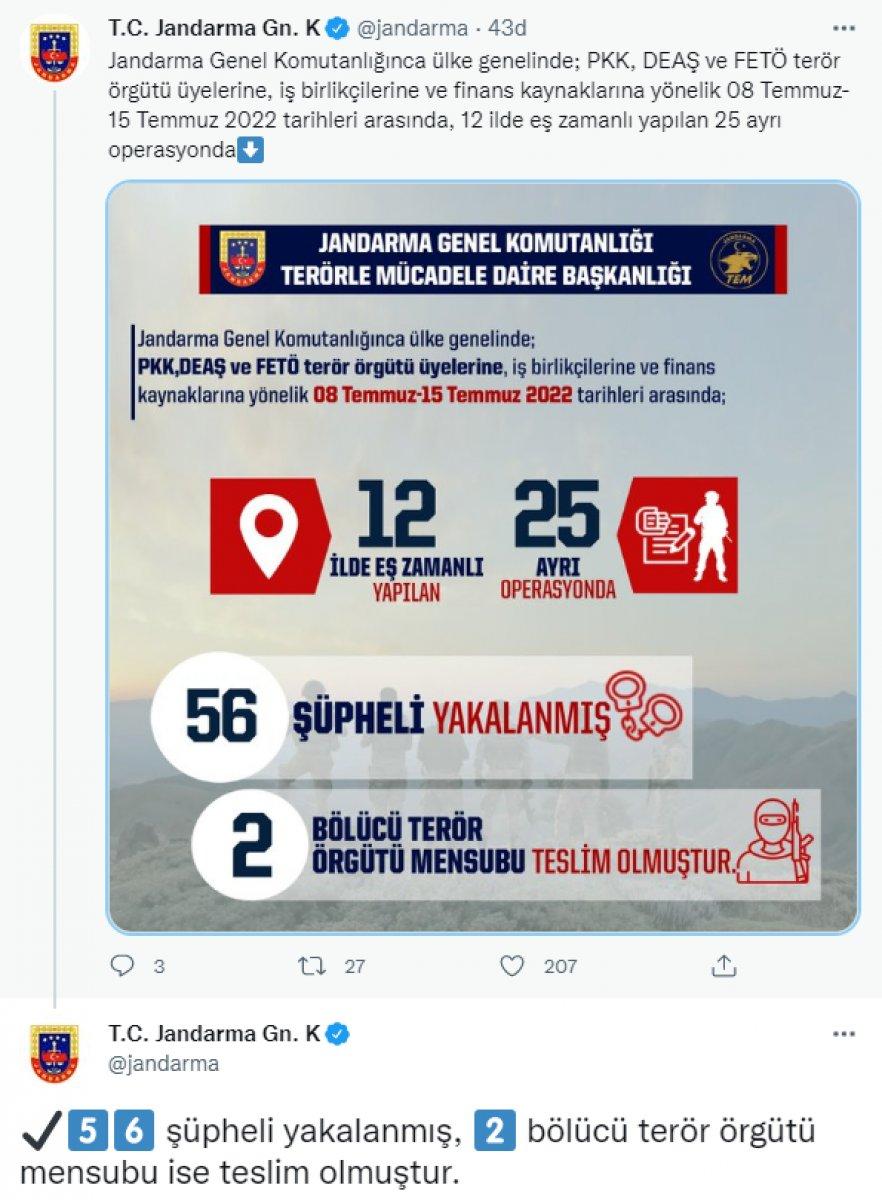This screenshot has height=1200, width=882.
Task: Click the second tweet's profile avatar
Action: tap(55, 1046)
